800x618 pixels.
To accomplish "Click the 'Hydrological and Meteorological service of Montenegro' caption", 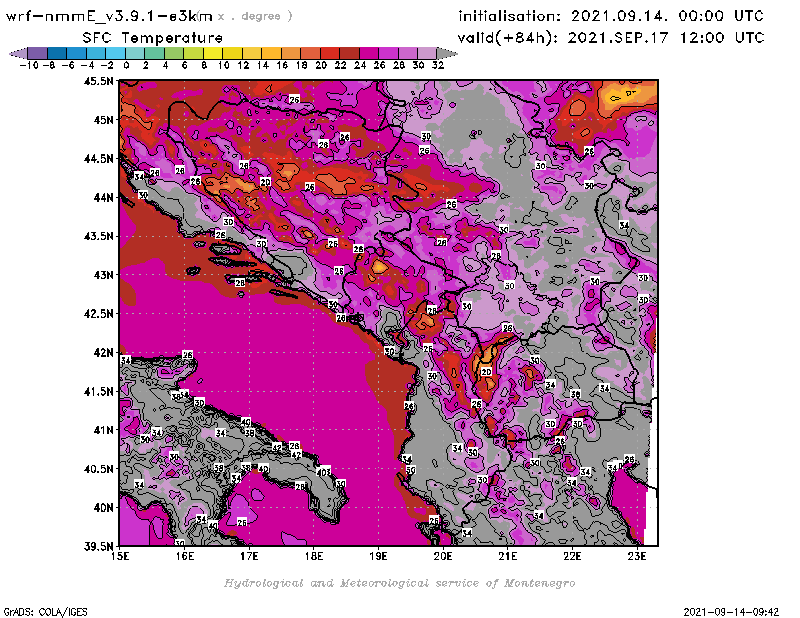I will tap(399, 583).
